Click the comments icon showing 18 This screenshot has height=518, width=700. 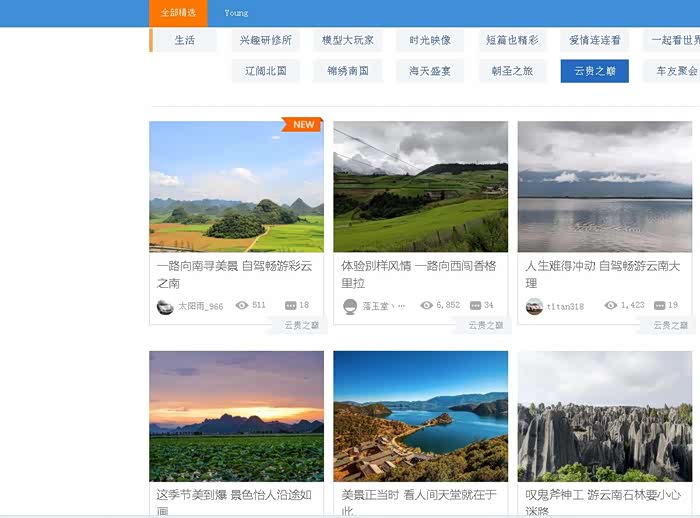[291, 305]
